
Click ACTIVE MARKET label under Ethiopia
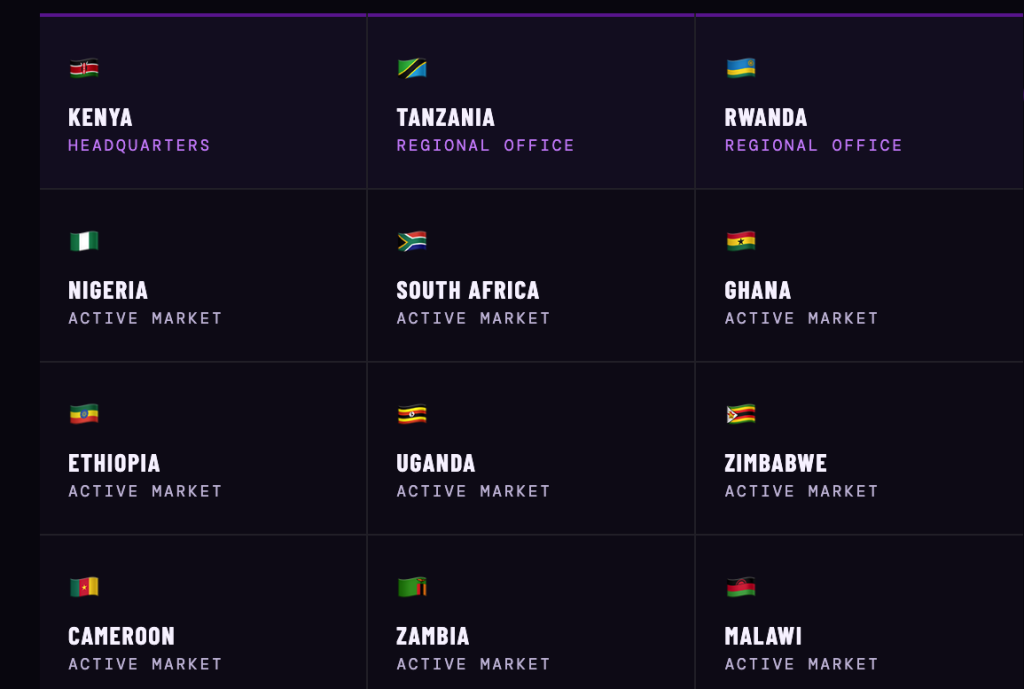click(145, 492)
